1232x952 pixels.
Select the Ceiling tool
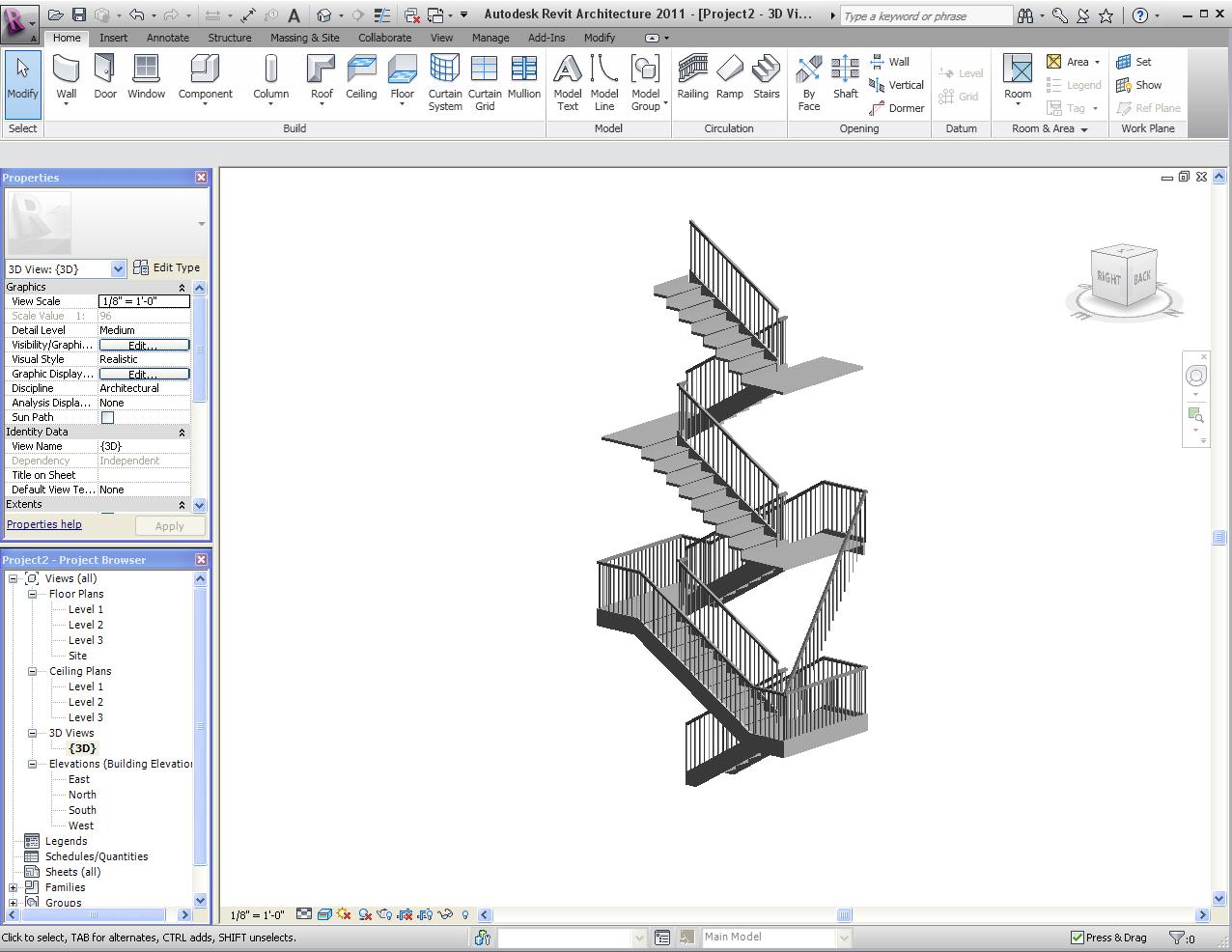(361, 77)
